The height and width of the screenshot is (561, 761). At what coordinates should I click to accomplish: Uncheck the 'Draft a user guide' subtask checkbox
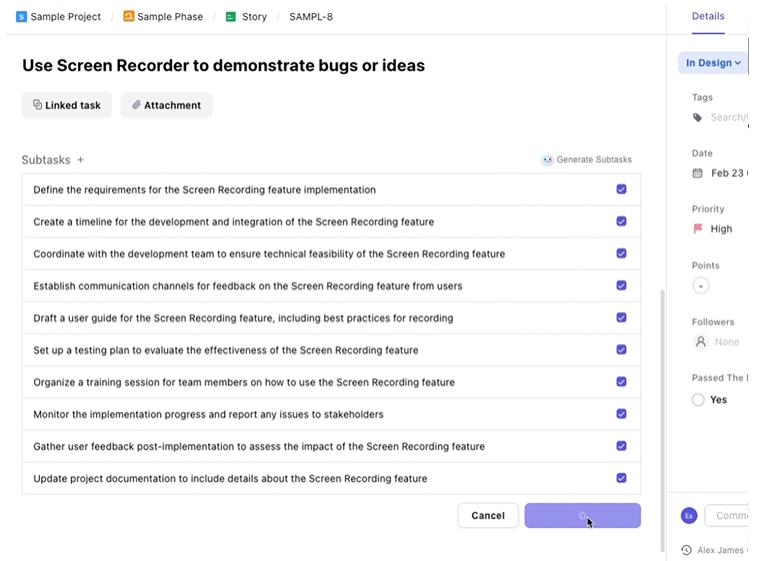(621, 317)
